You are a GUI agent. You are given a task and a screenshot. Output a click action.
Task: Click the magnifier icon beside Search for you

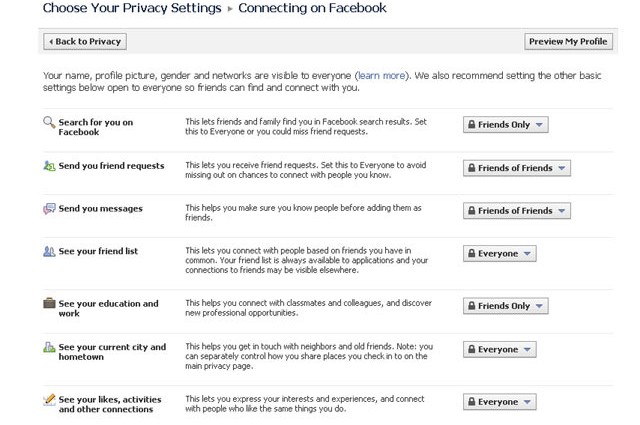click(x=49, y=123)
